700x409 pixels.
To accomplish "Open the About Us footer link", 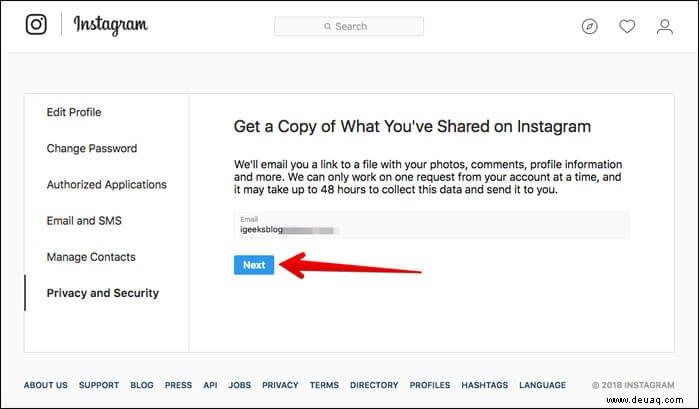I will coord(46,385).
